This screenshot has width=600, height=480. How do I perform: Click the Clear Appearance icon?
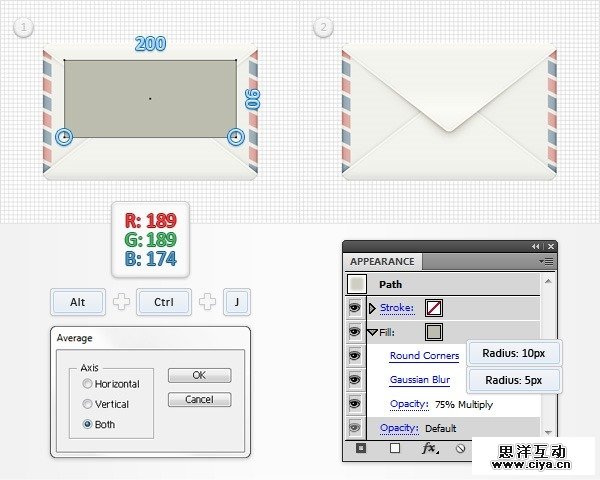460,449
